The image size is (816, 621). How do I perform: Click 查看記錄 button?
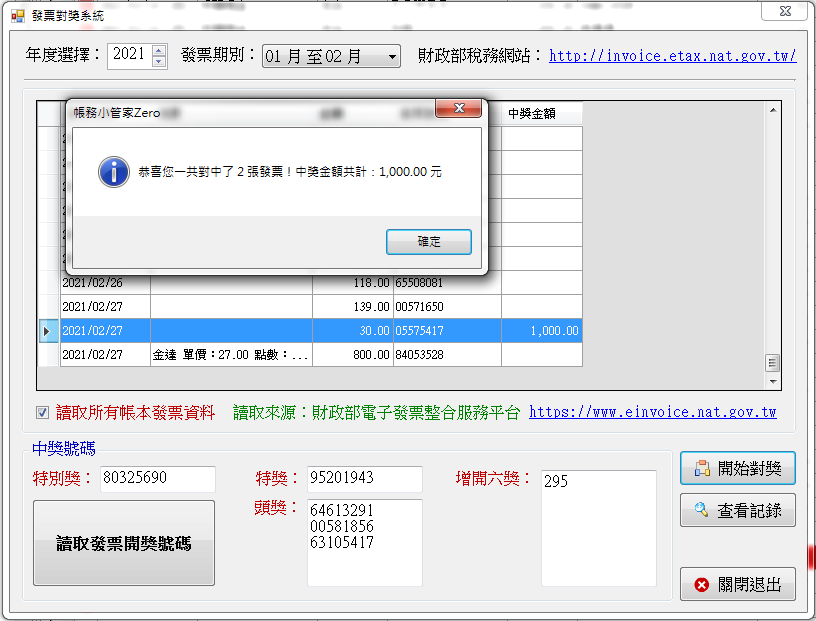[x=738, y=511]
